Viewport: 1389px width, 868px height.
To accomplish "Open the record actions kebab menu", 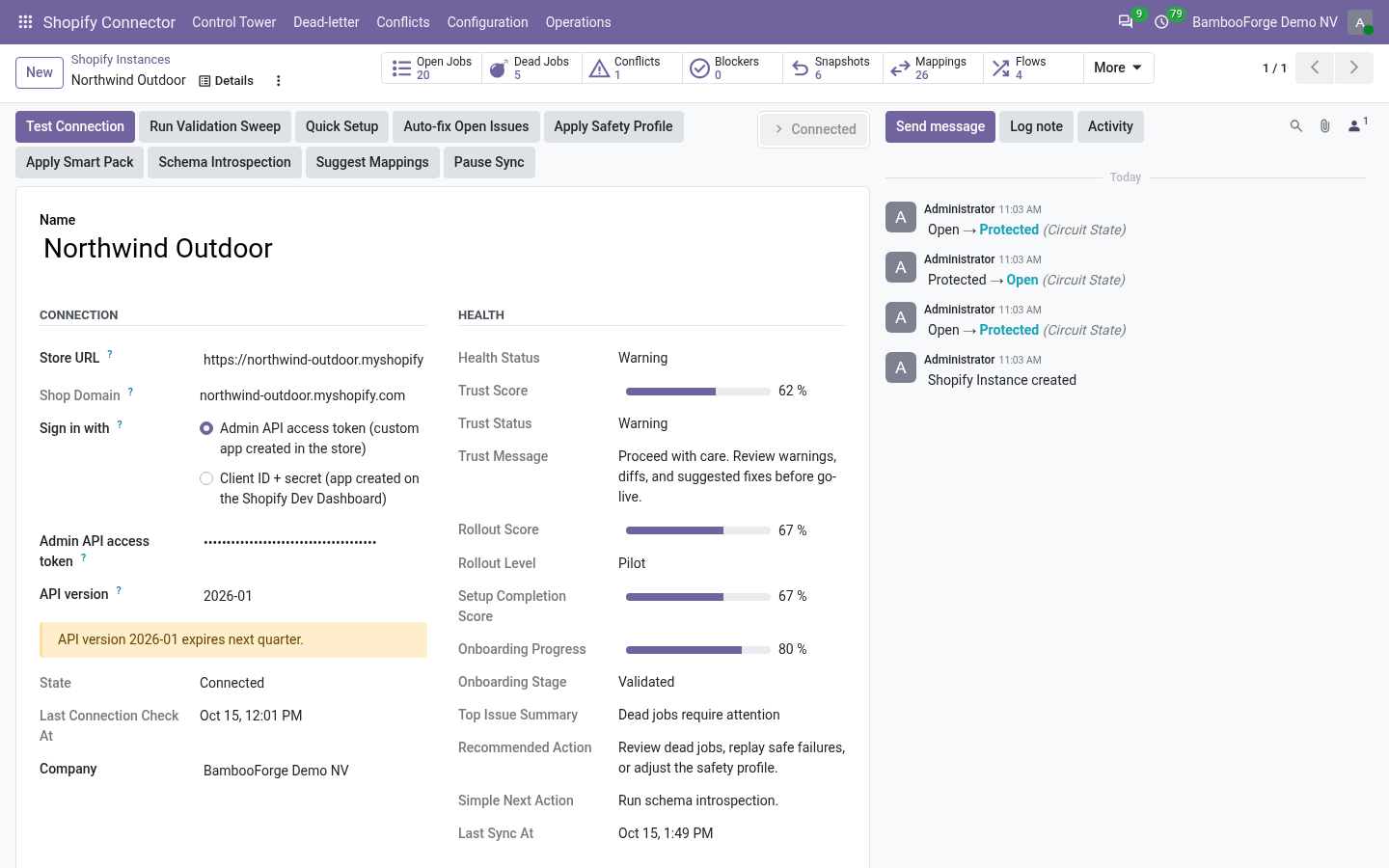I will pyautogui.click(x=279, y=81).
